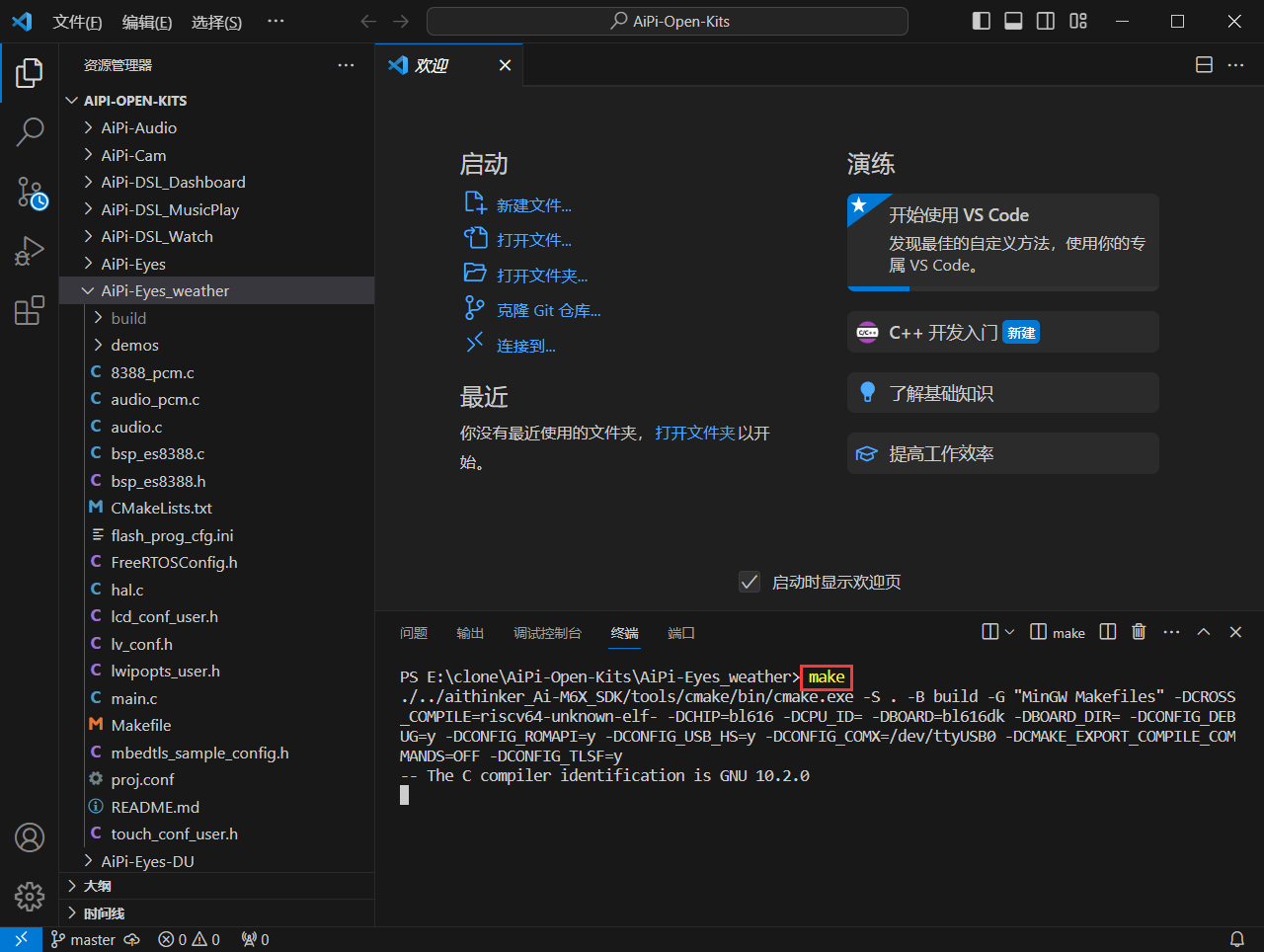Open main.c in the explorer

(217, 698)
